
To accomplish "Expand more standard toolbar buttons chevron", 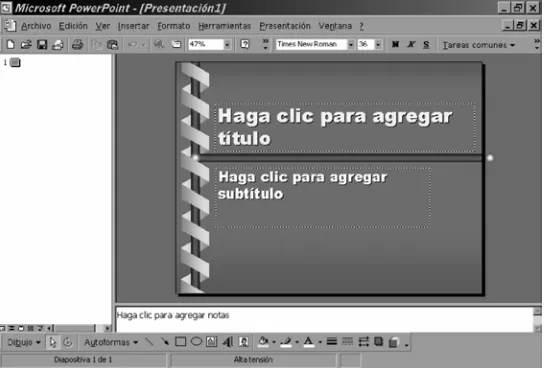I will pos(265,44).
